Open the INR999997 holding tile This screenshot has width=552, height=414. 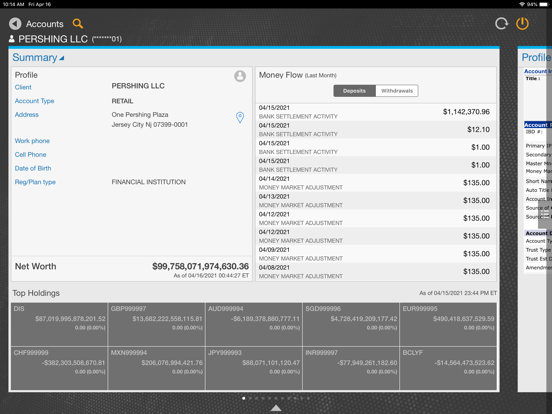pyautogui.click(x=351, y=368)
